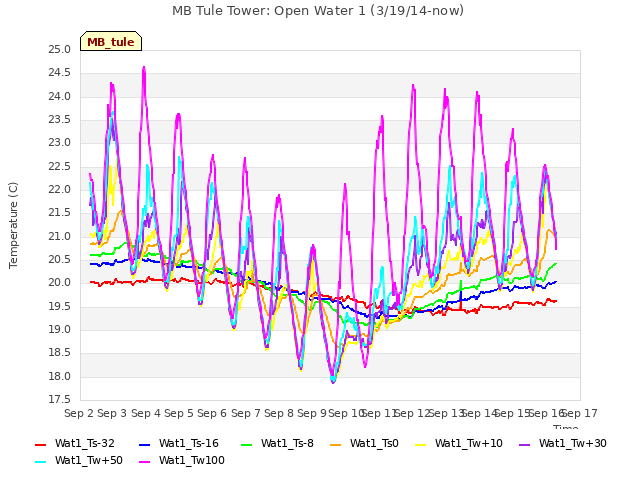Click the 23.5 y-axis tick label
The width and height of the screenshot is (640, 480).
pos(59,120)
